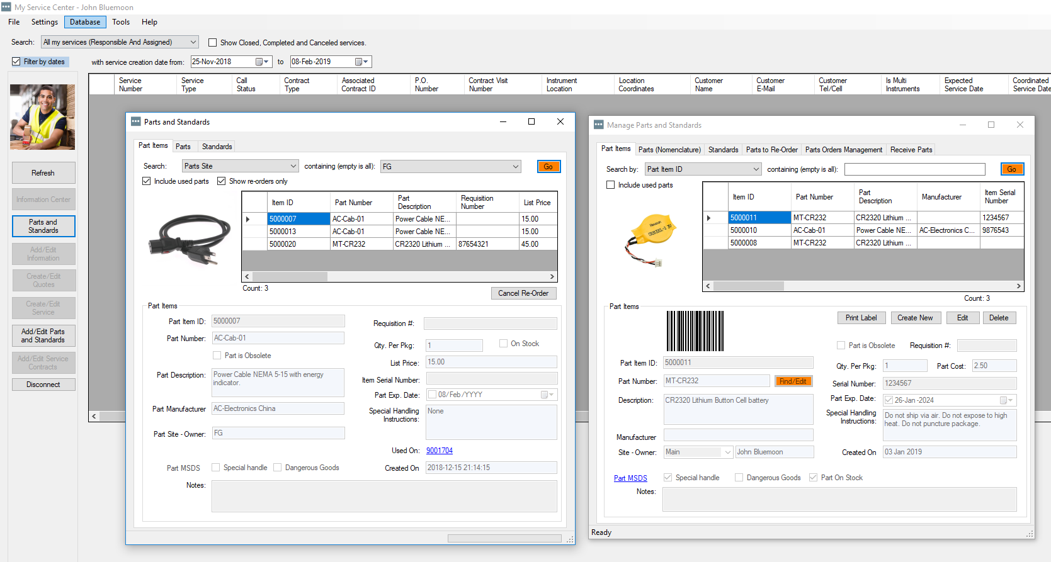Click the Notes field in Parts and Standards
1051x562 pixels.
[384, 496]
